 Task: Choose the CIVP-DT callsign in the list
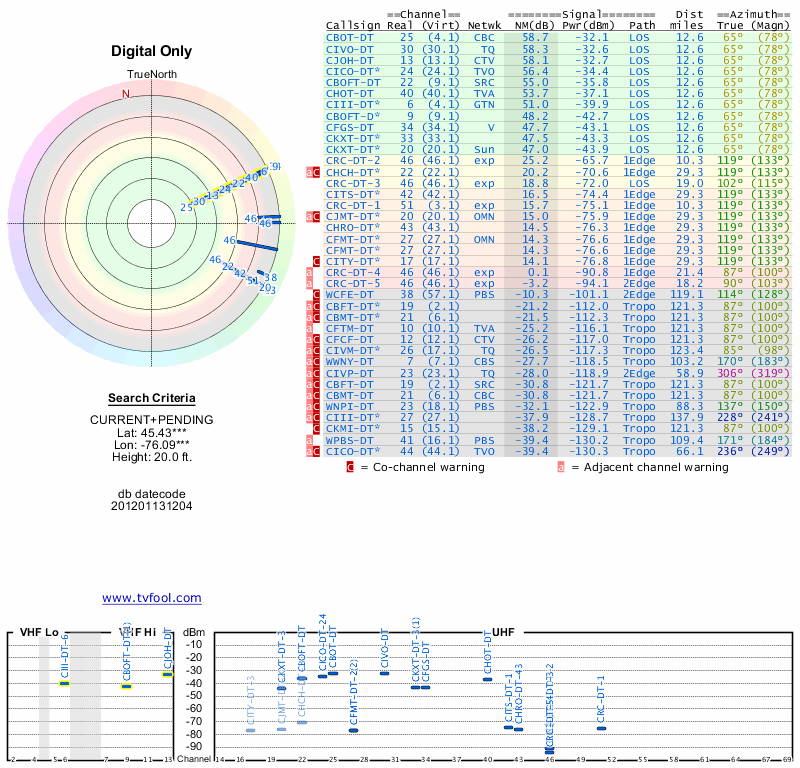pos(350,372)
